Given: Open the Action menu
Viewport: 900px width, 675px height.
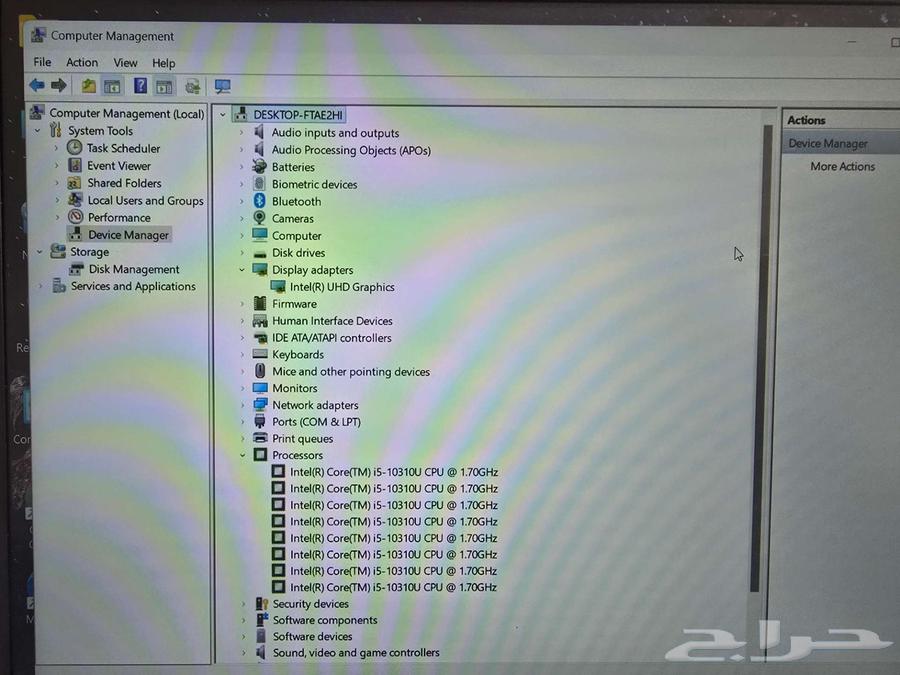Looking at the screenshot, I should 82,62.
